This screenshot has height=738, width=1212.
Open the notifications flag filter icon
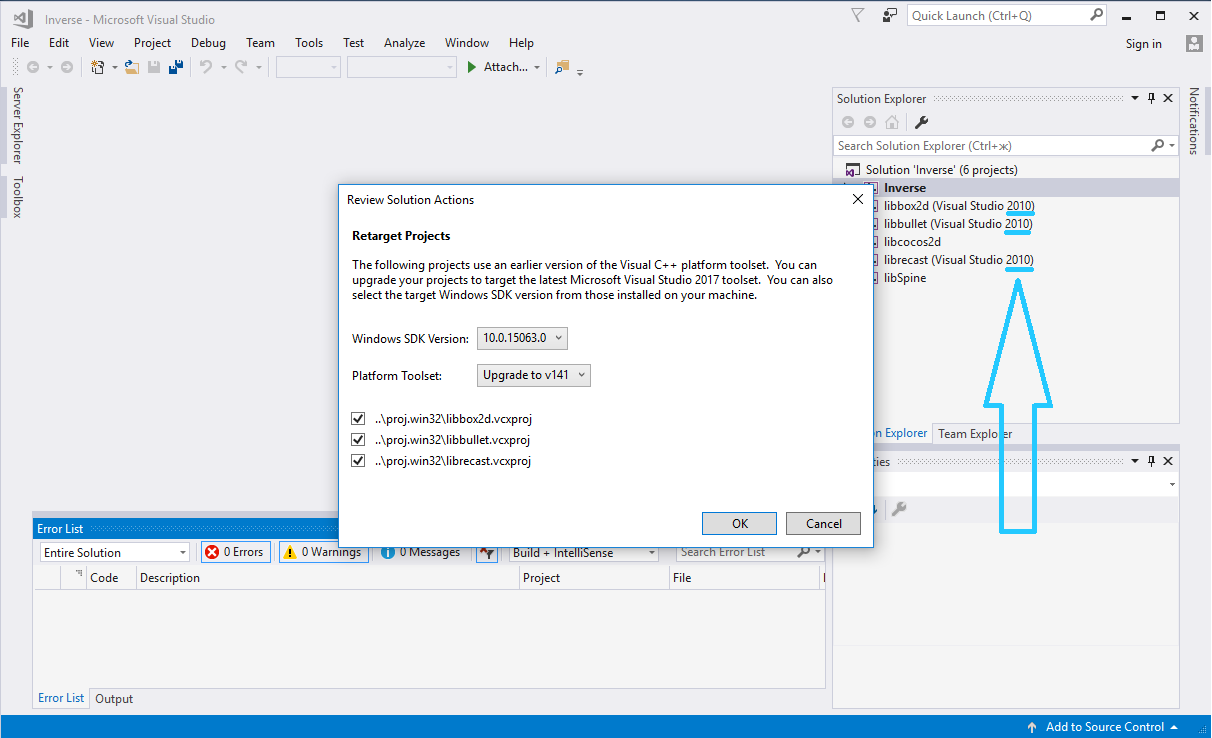pos(857,15)
